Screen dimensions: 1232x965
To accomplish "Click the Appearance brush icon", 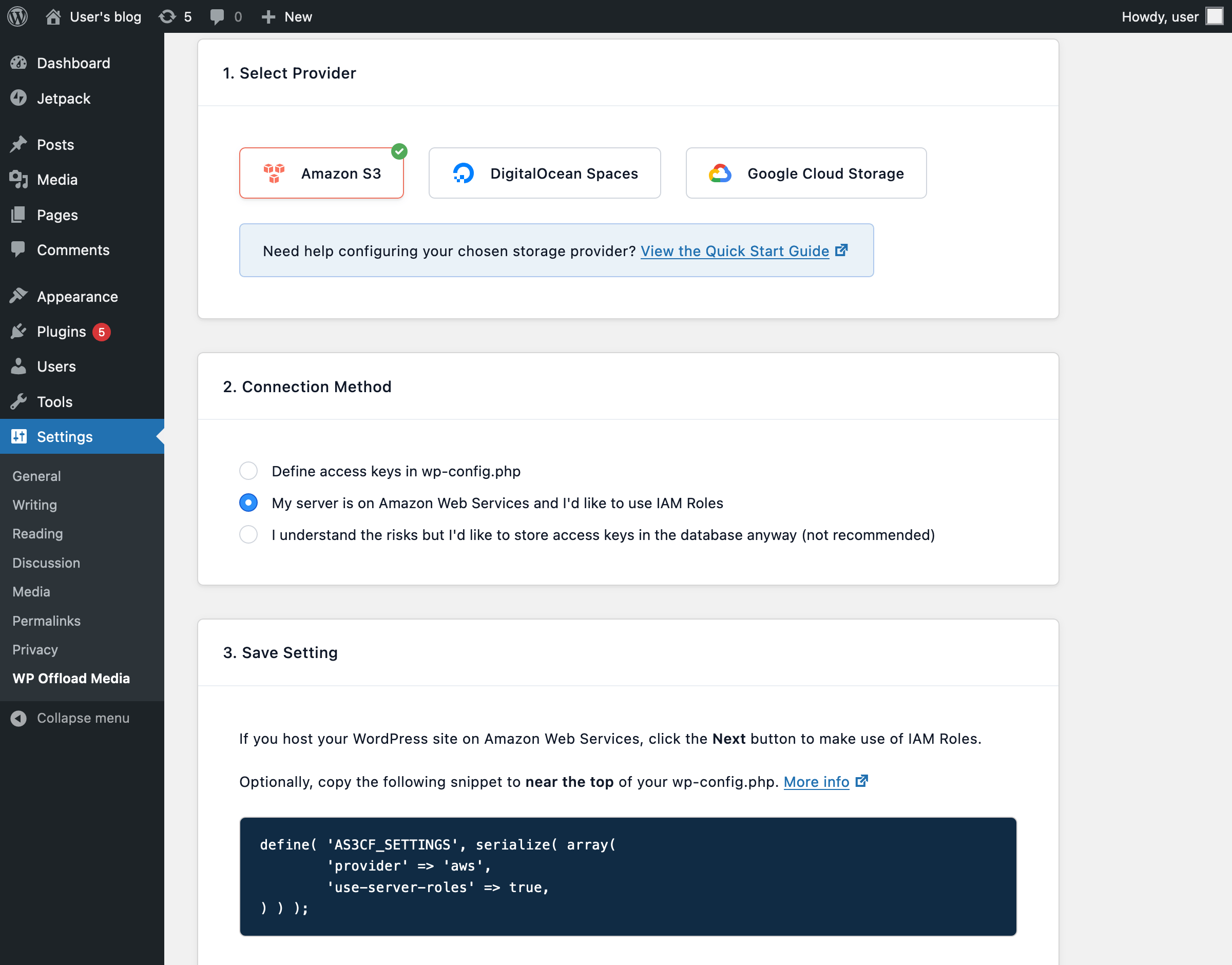I will (18, 296).
